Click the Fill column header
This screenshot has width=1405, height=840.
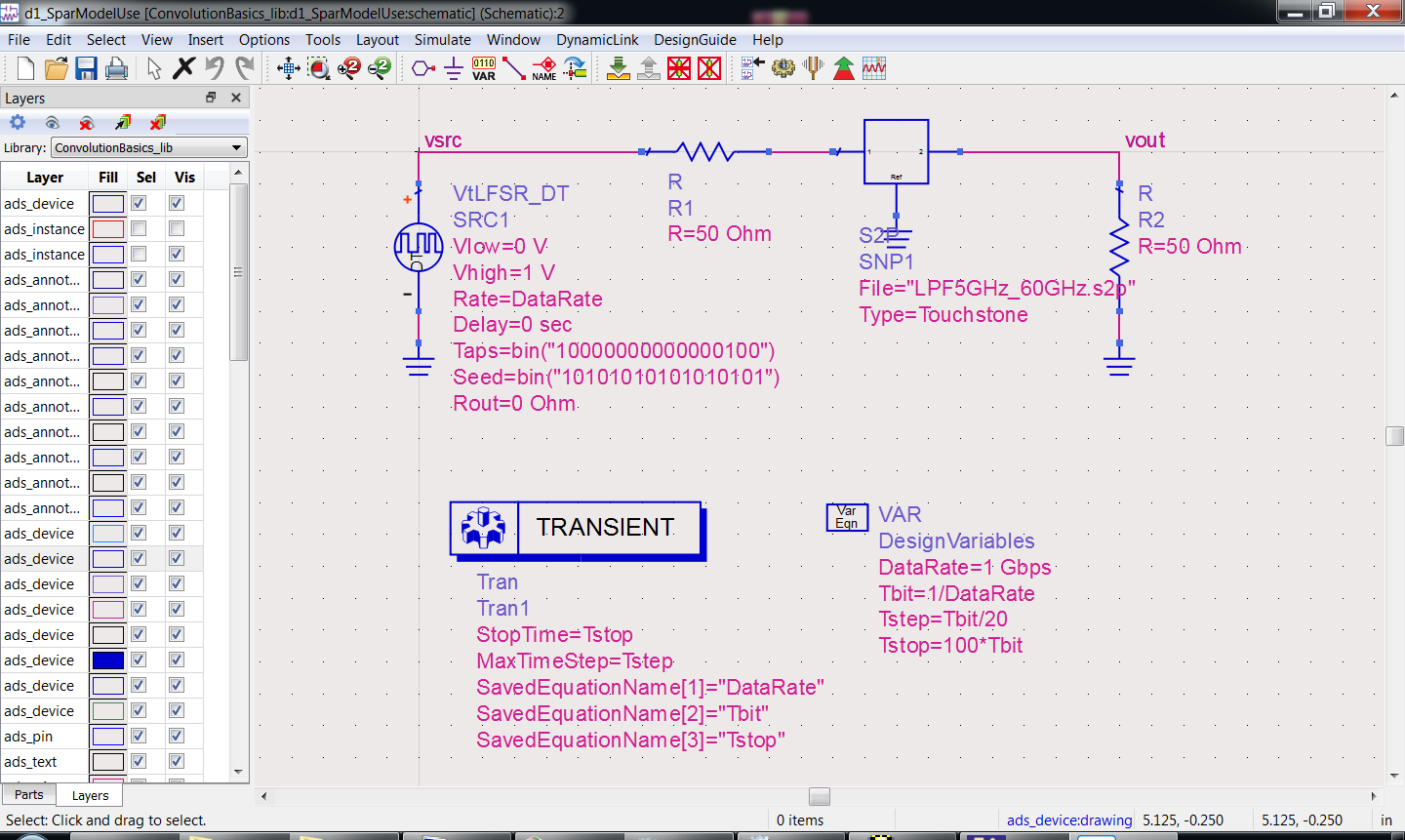(x=108, y=178)
